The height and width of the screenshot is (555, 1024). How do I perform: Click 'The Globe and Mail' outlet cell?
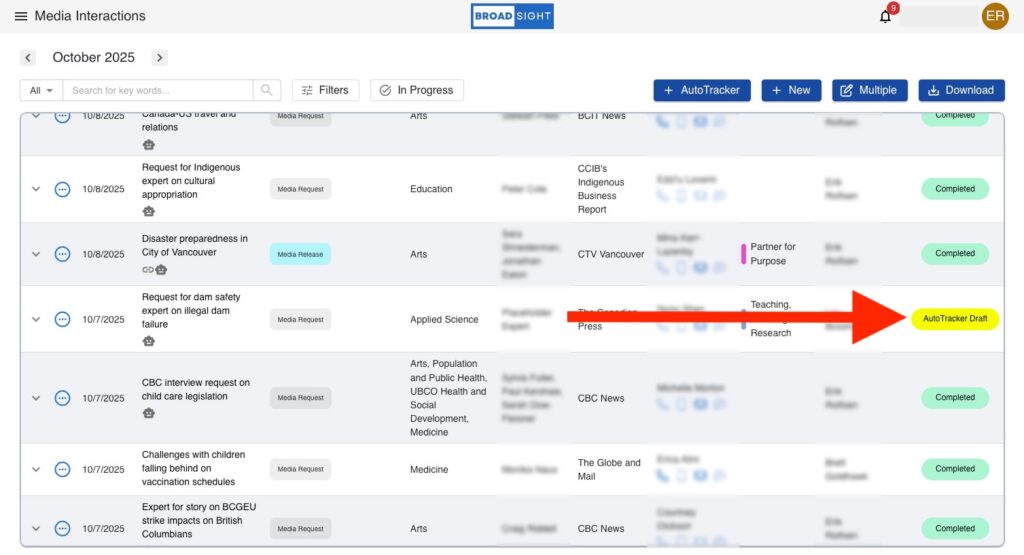click(609, 469)
